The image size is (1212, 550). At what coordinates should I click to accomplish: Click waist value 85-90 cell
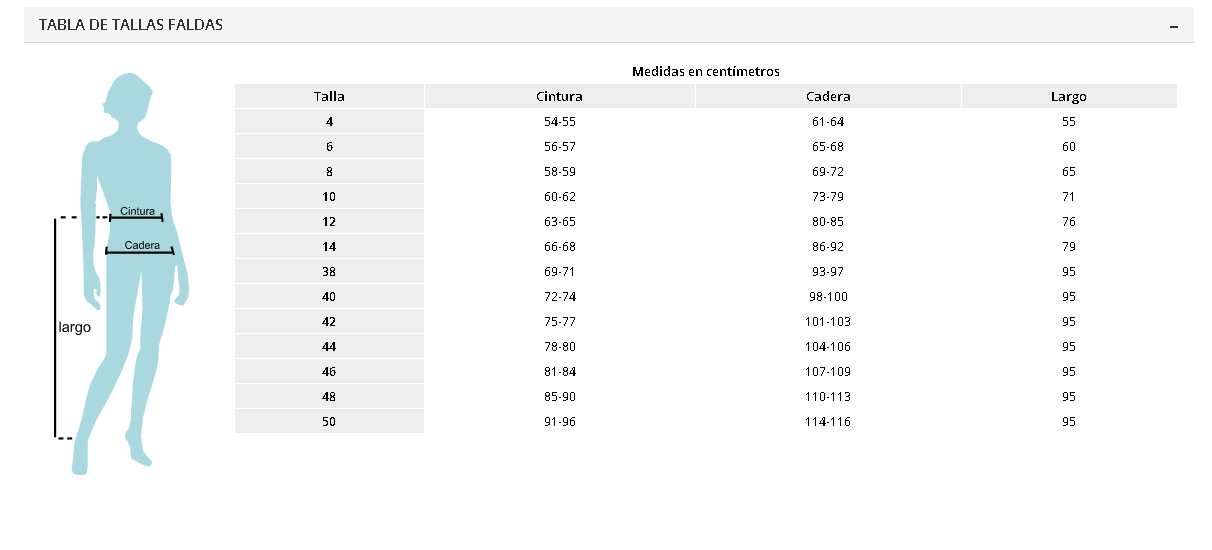coord(559,397)
